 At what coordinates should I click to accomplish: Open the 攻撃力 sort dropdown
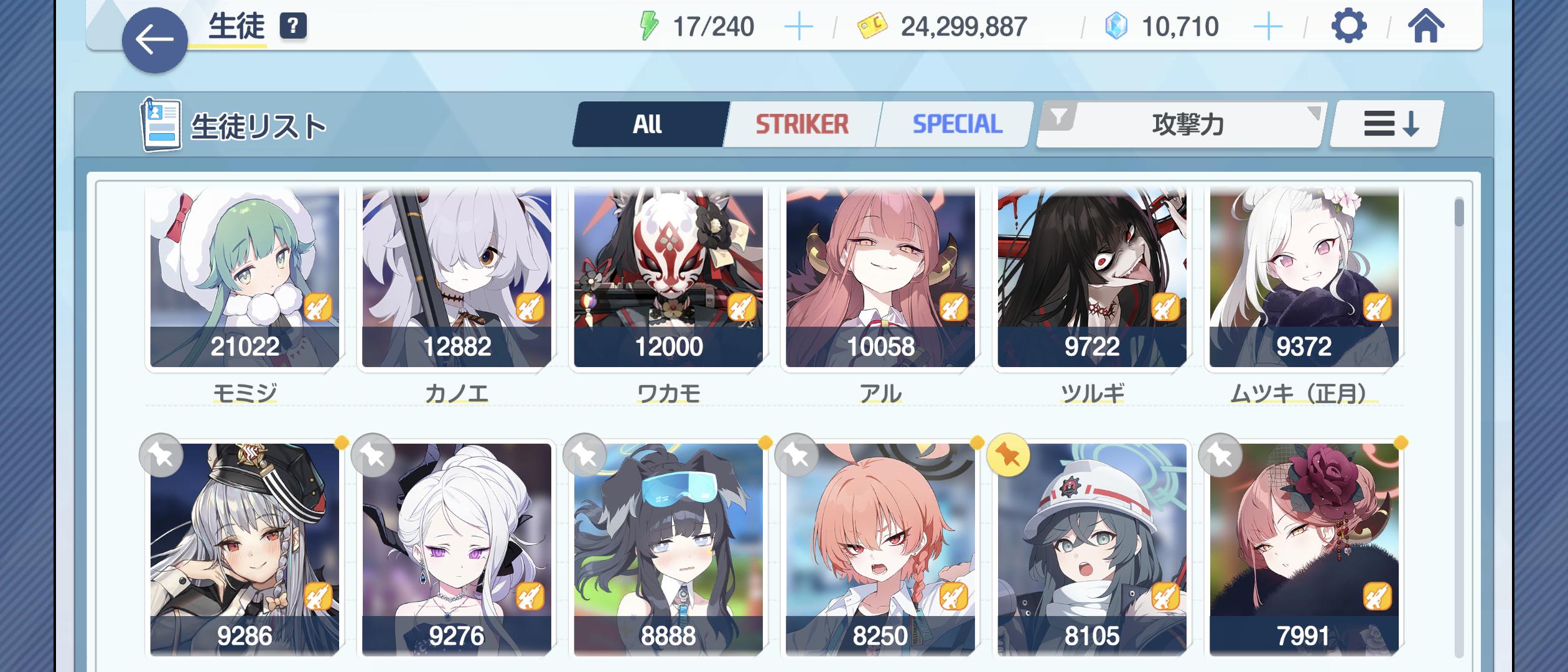coord(1181,124)
